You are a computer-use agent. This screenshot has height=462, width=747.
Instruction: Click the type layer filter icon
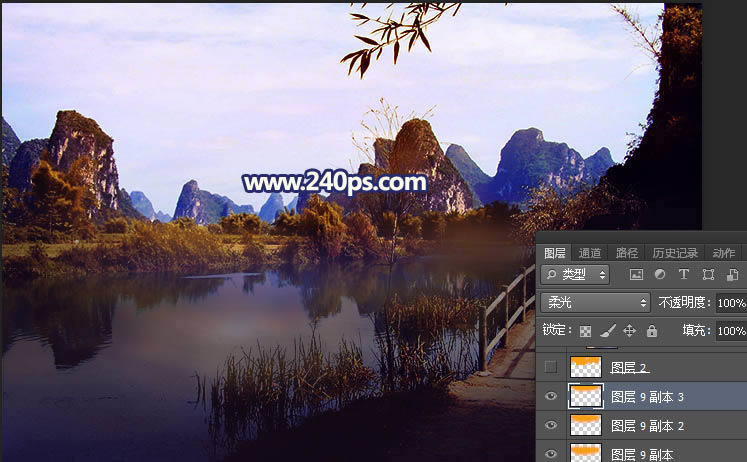coord(684,275)
